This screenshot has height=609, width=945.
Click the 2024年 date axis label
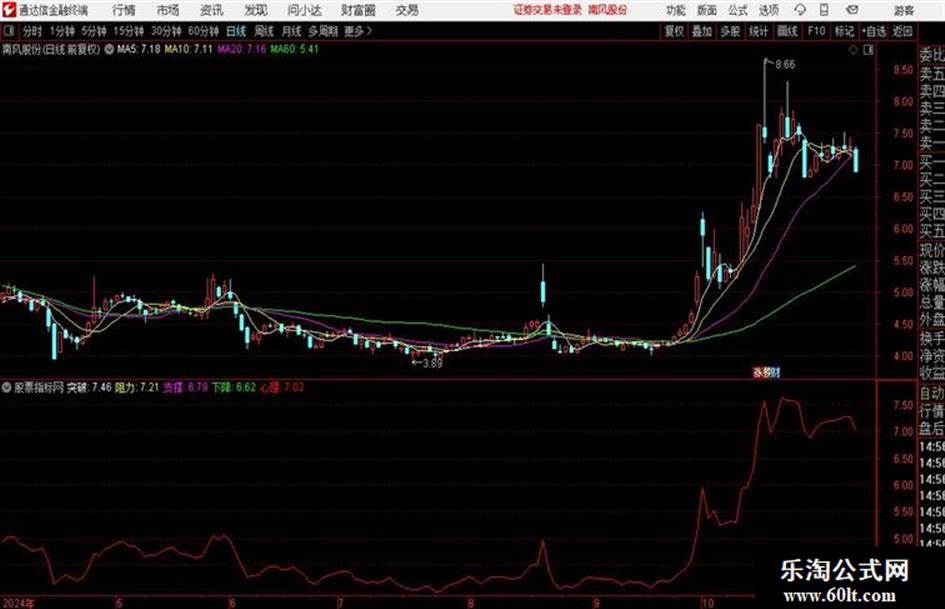[x=18, y=603]
